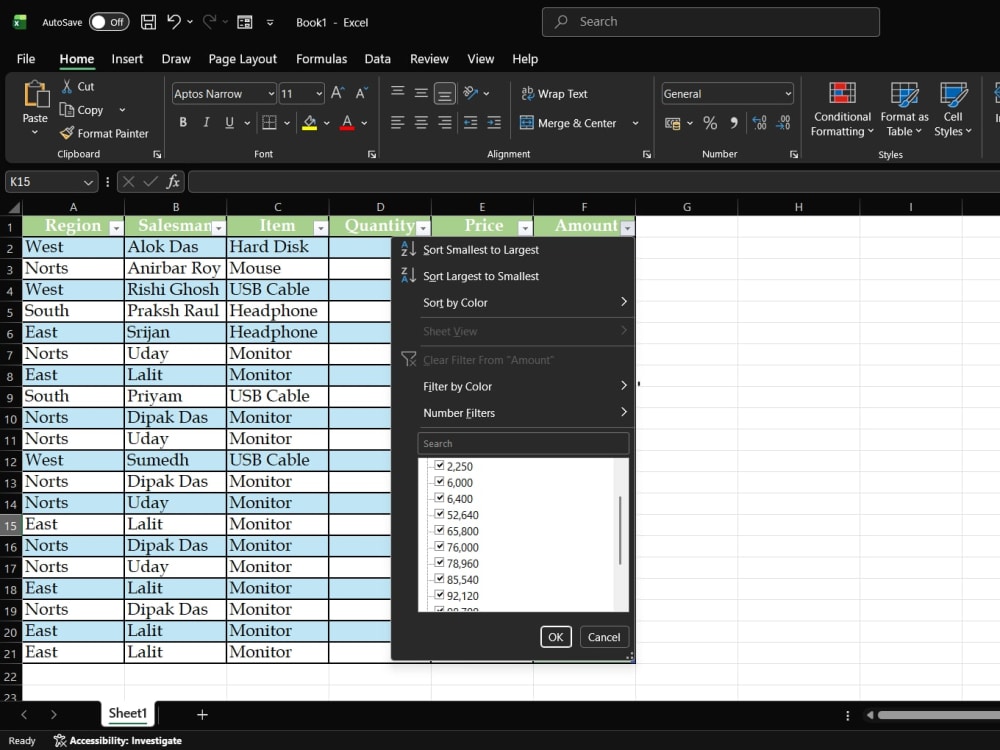This screenshot has width=1000, height=750.
Task: Click Center horizontal align icon
Action: pyautogui.click(x=421, y=122)
